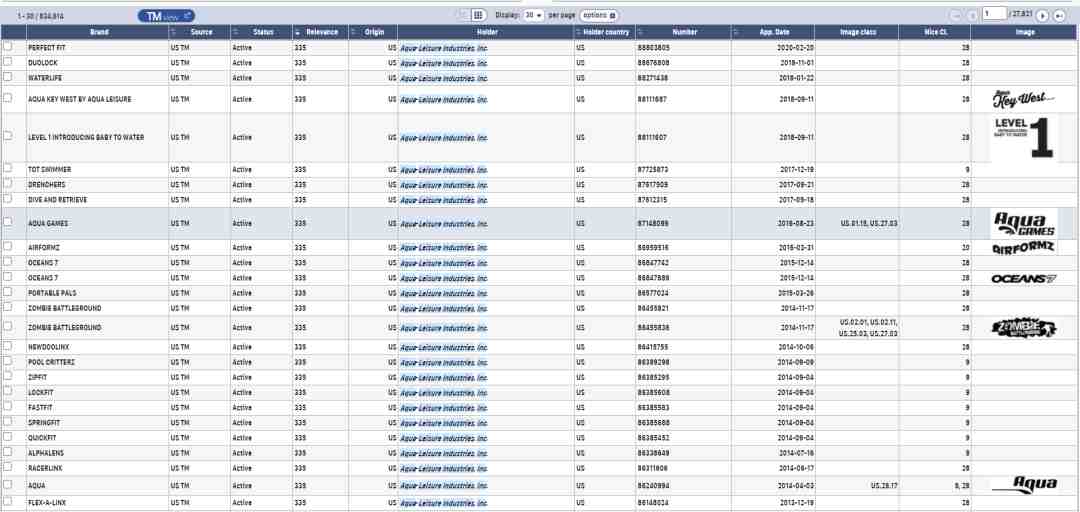Image resolution: width=1080 pixels, height=512 pixels.
Task: Open the Aqua Games logo image
Action: [1024, 224]
